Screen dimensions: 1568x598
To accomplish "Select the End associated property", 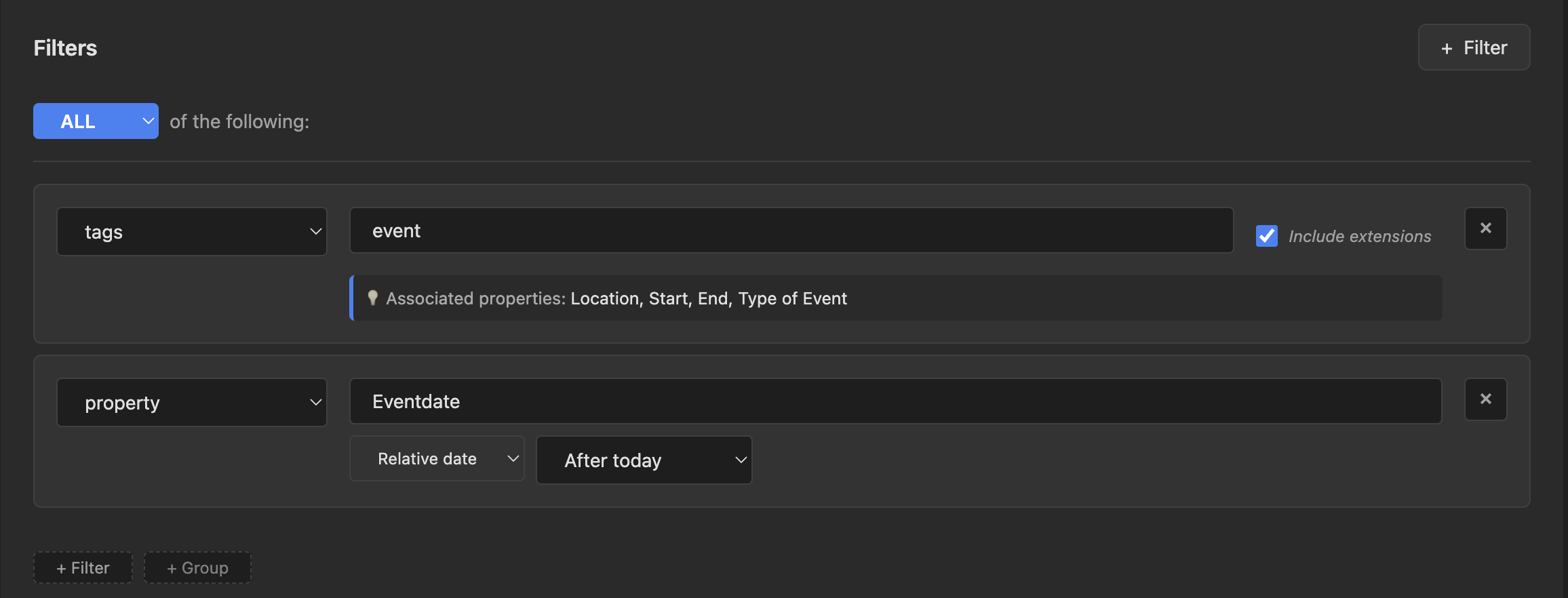I will click(x=713, y=298).
